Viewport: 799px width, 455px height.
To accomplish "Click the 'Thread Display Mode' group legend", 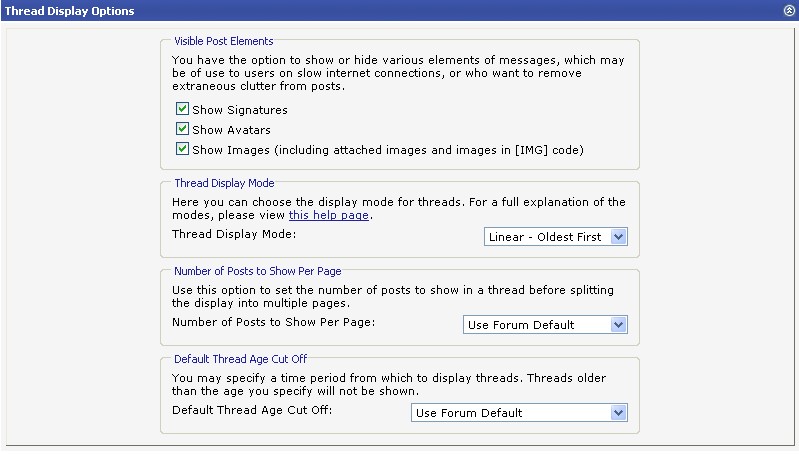I will [224, 183].
